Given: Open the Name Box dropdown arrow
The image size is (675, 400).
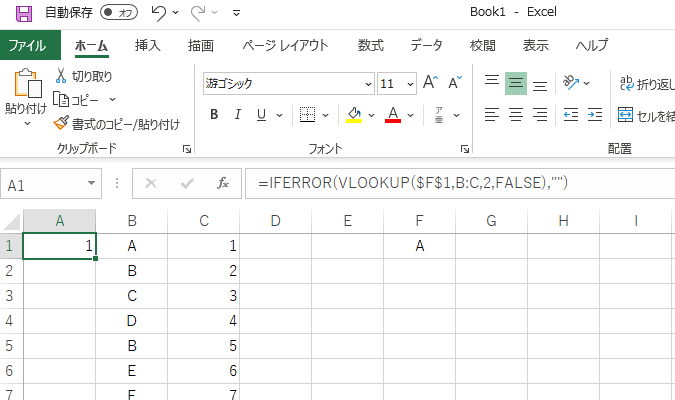Looking at the screenshot, I should point(91,183).
